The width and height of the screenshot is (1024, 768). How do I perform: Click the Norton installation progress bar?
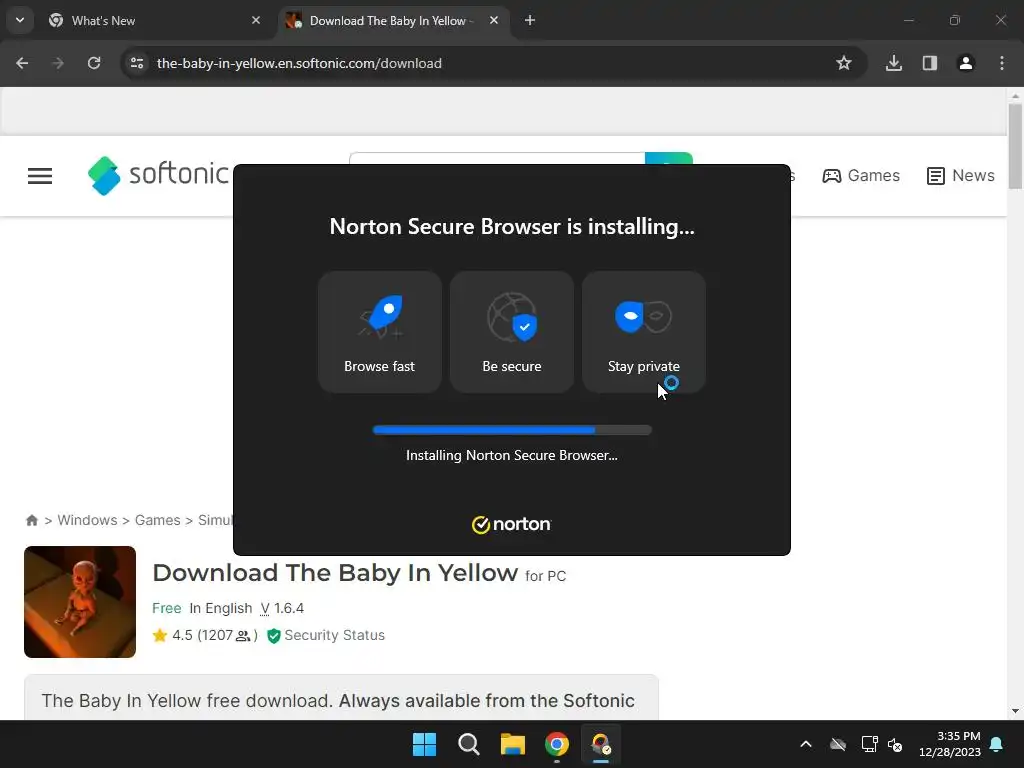click(x=512, y=430)
